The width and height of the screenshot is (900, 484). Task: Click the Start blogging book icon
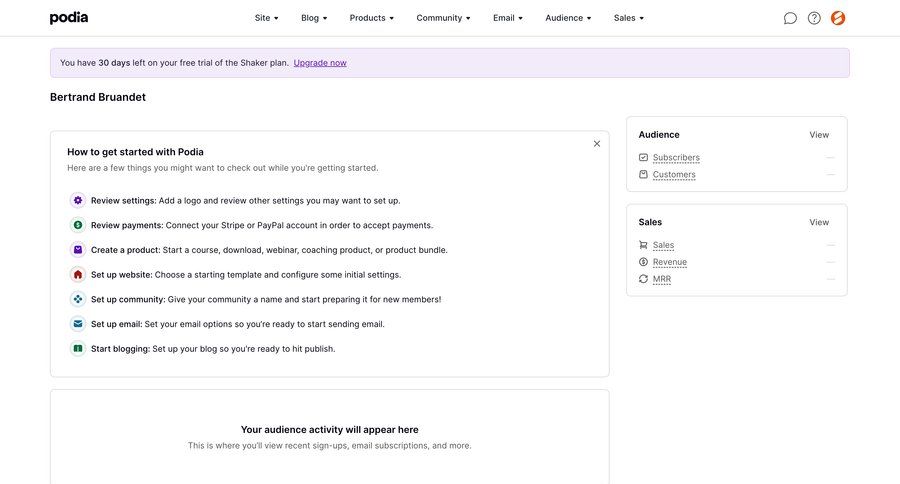[x=77, y=349]
